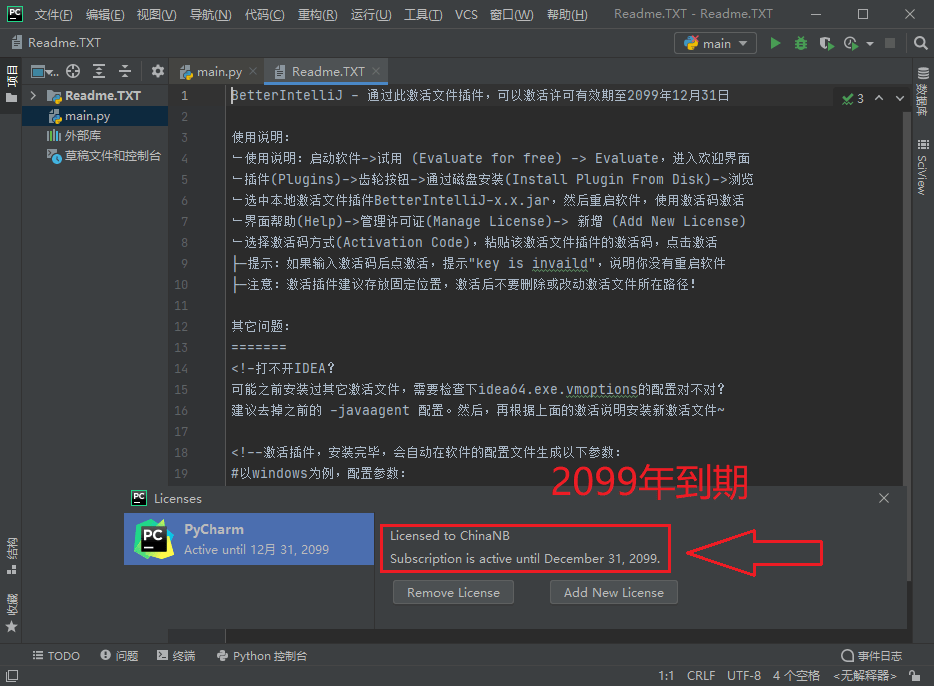Open the 重构(R) menu
This screenshot has height=686, width=934.
point(317,14)
